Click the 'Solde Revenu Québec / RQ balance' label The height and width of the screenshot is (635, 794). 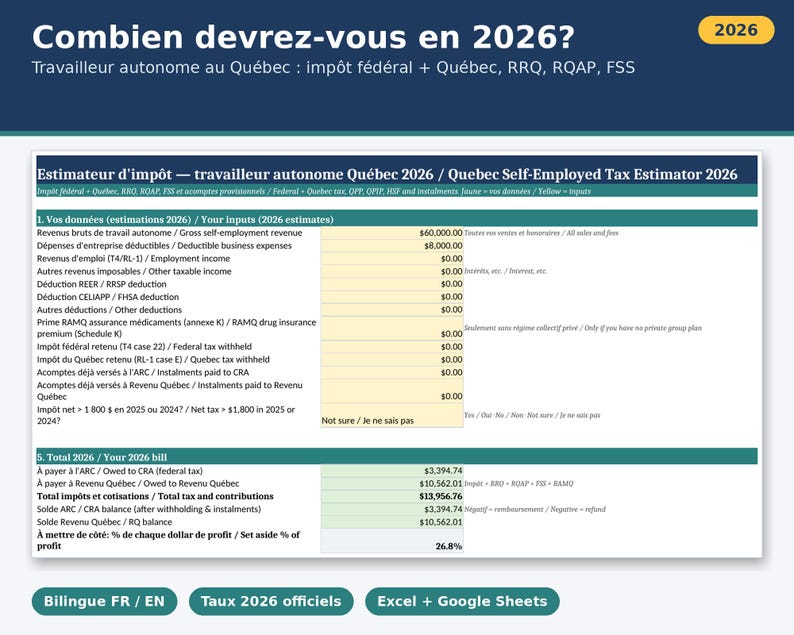tap(104, 522)
